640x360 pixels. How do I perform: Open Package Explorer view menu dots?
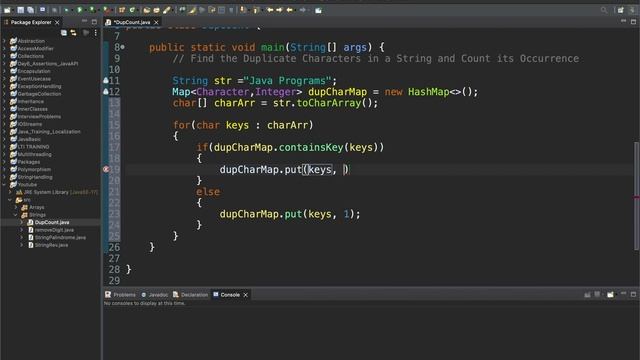click(96, 33)
